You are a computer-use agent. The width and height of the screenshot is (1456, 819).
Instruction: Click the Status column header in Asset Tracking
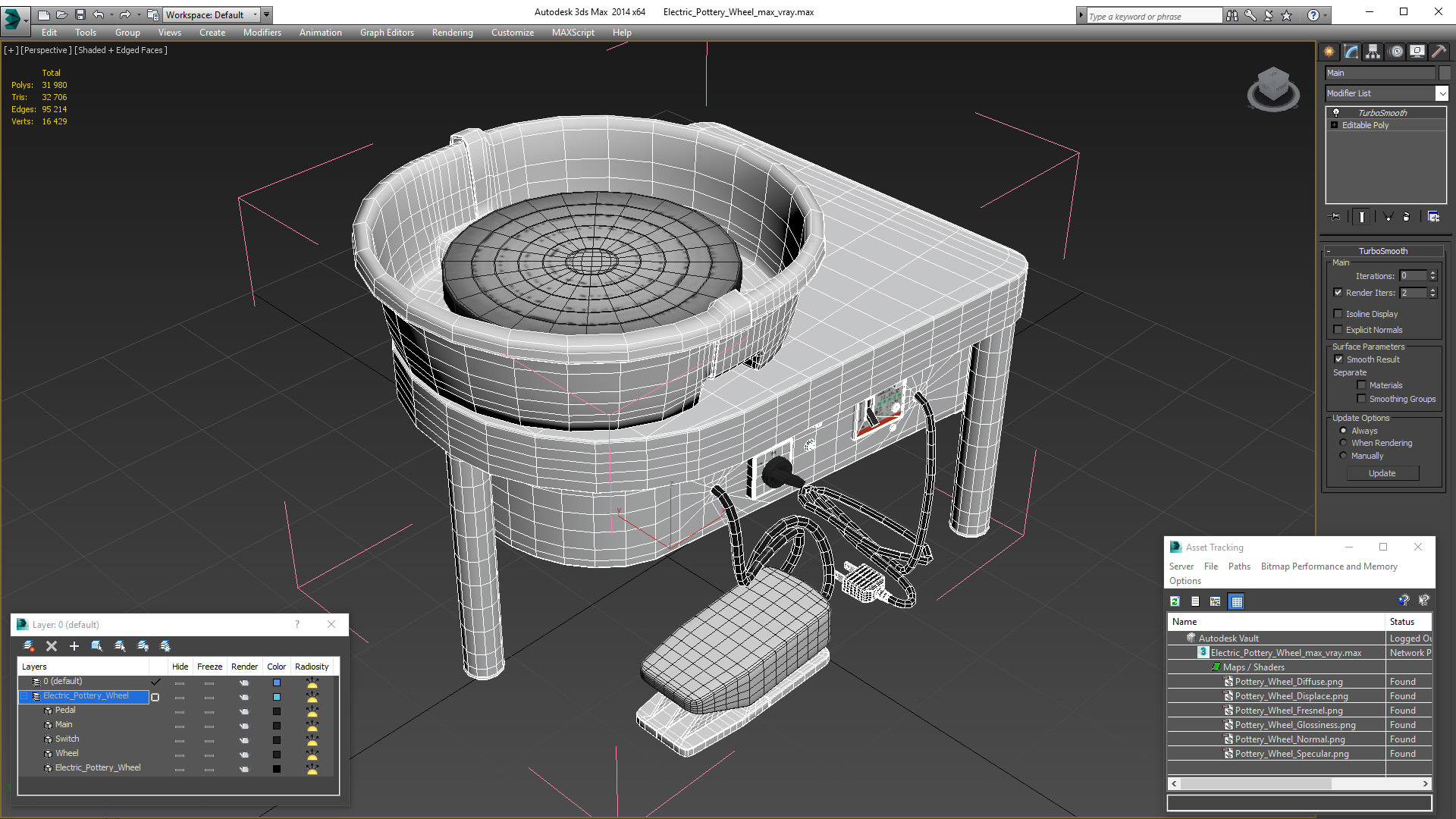(1408, 622)
